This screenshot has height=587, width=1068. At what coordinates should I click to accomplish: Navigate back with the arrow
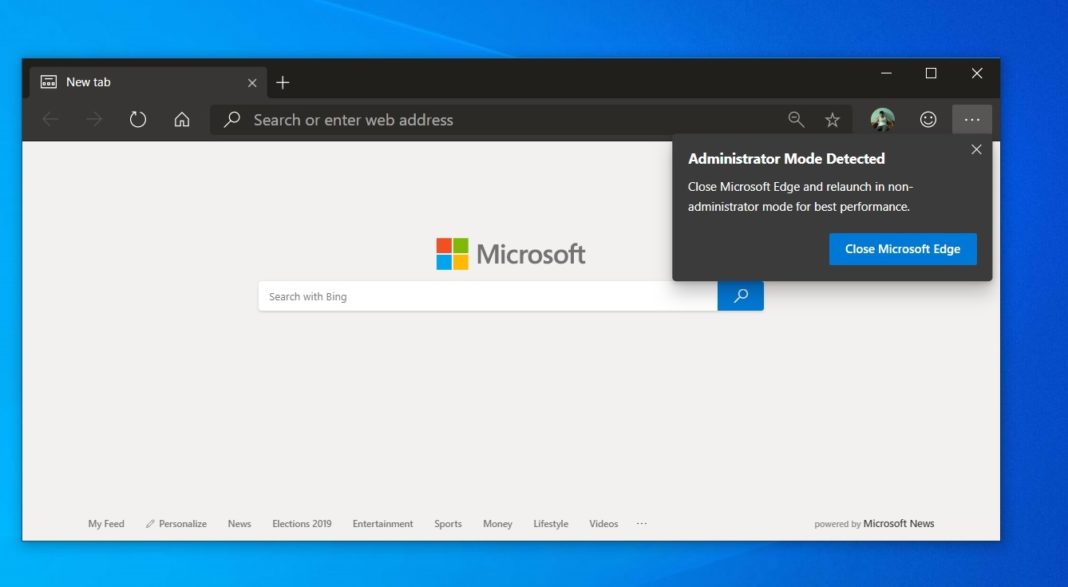coord(50,119)
